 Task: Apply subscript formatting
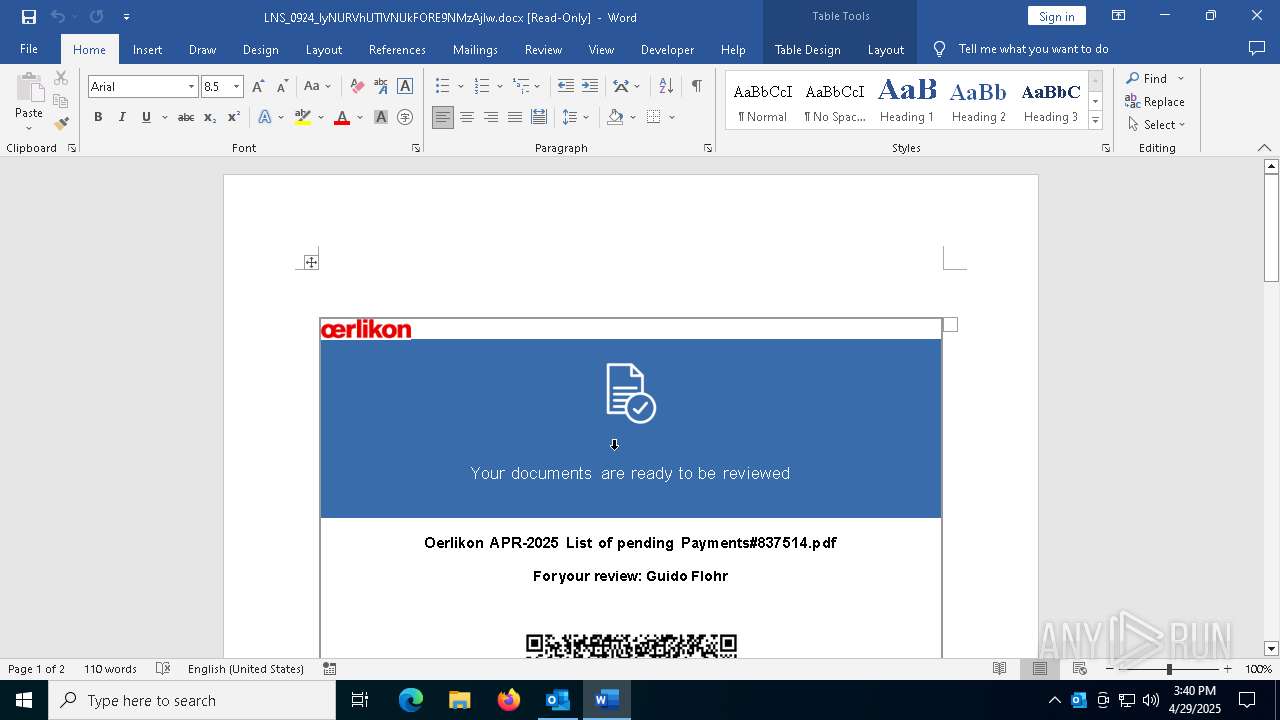click(x=210, y=117)
